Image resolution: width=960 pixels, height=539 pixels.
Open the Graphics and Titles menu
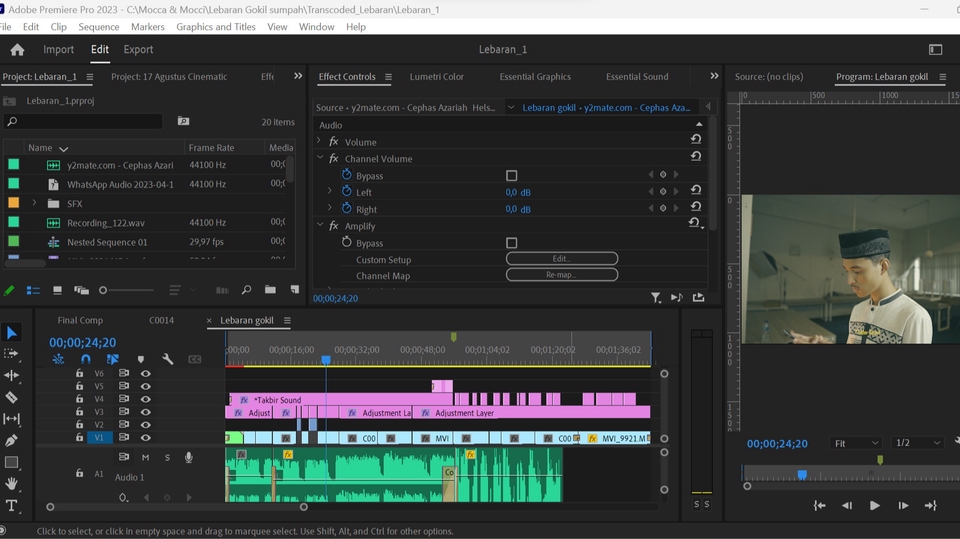tap(216, 27)
